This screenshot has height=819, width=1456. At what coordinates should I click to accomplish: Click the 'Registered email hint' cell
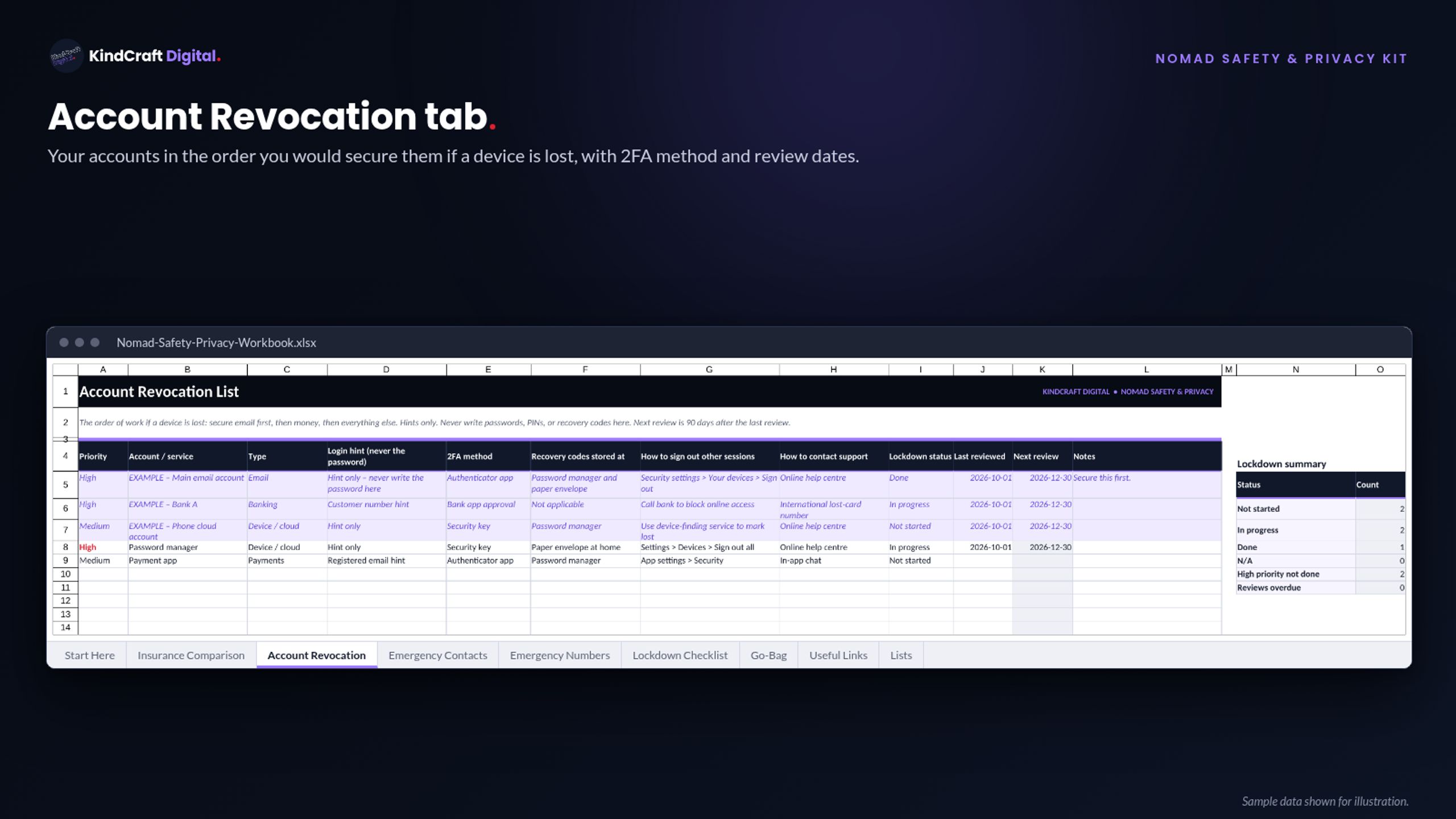point(386,560)
